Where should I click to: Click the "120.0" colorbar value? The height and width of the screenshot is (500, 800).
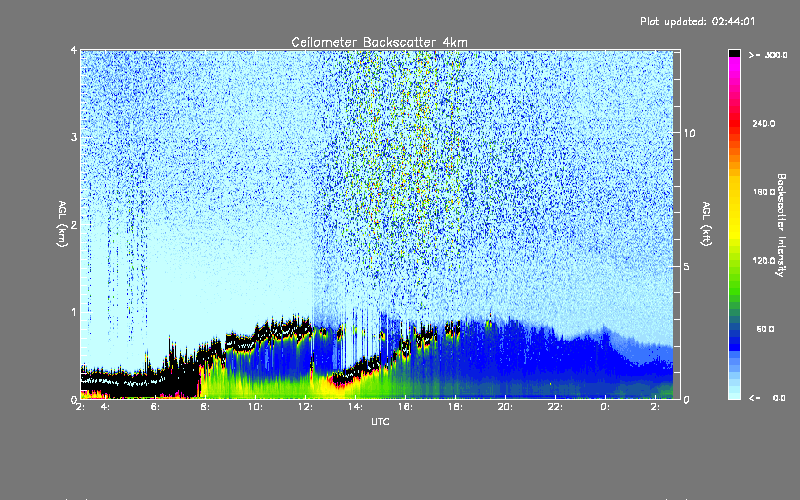[x=764, y=261]
